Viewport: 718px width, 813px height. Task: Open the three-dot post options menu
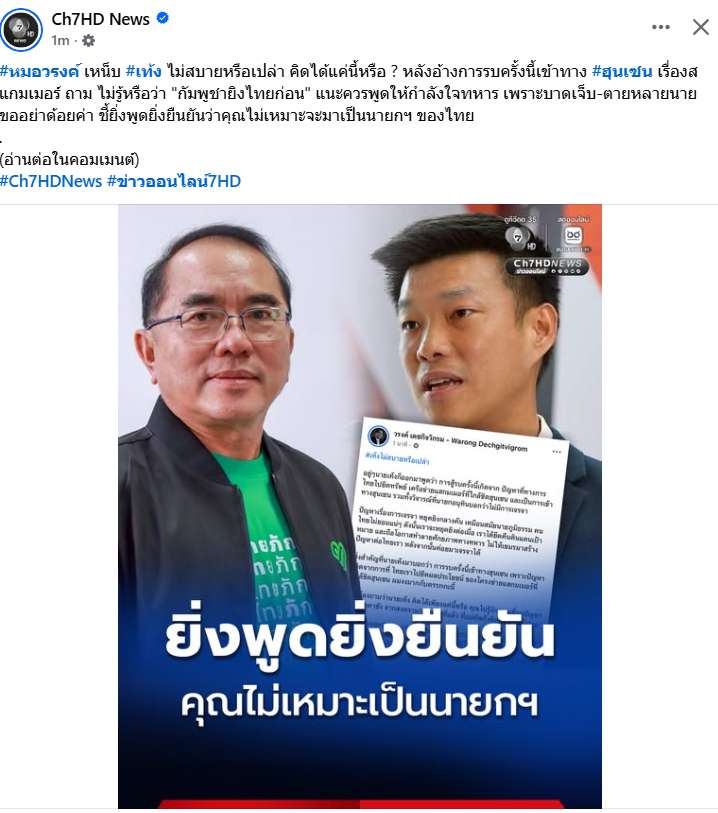point(660,27)
